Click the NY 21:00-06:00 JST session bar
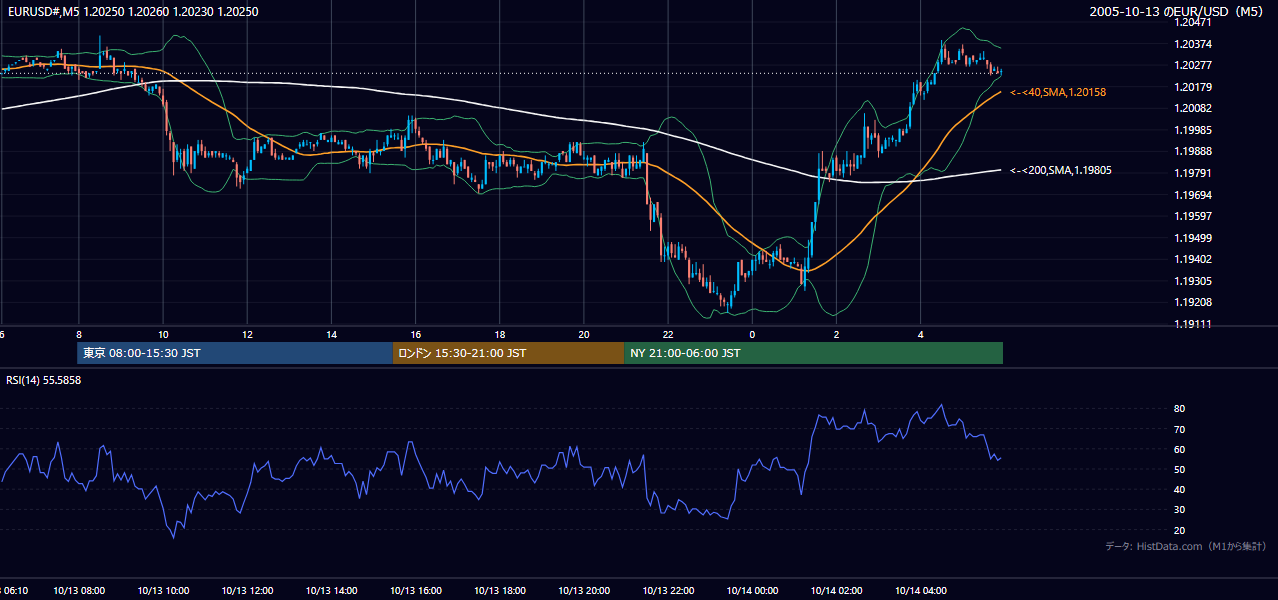The image size is (1278, 600). pos(813,353)
